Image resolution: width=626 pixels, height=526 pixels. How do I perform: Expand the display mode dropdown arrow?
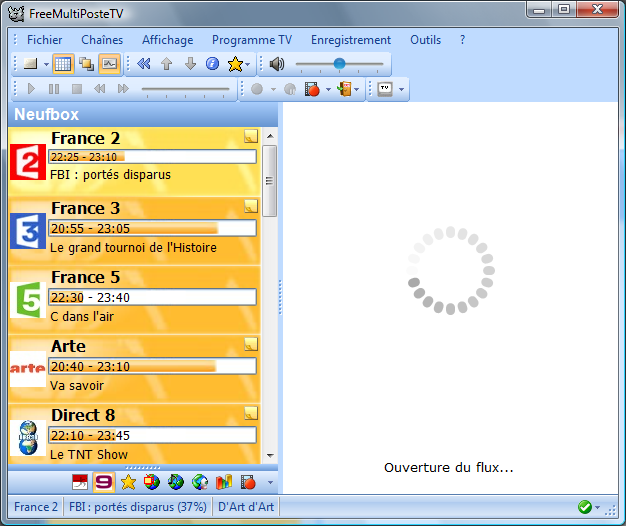click(46, 64)
